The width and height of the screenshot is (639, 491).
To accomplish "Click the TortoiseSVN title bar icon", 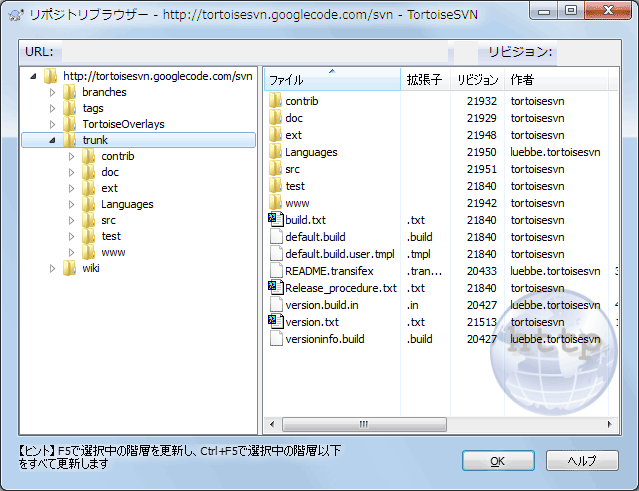I will click(x=16, y=15).
